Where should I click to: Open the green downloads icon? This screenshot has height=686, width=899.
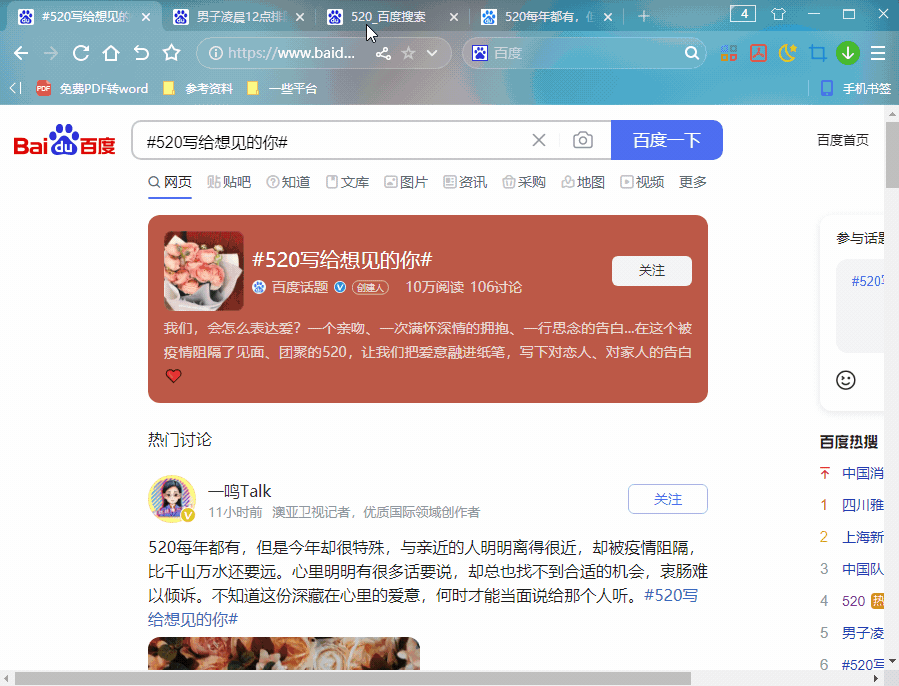[x=847, y=53]
